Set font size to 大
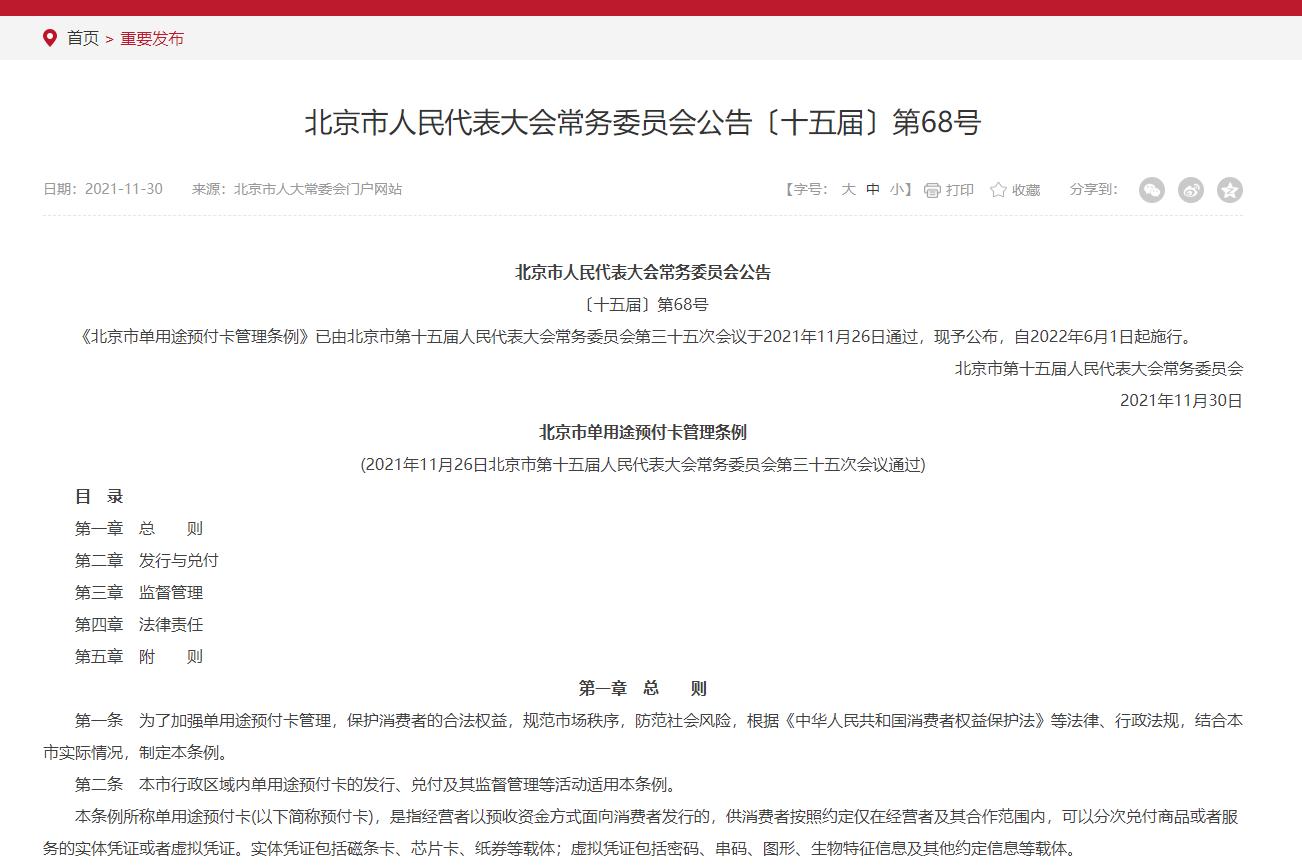 click(848, 189)
